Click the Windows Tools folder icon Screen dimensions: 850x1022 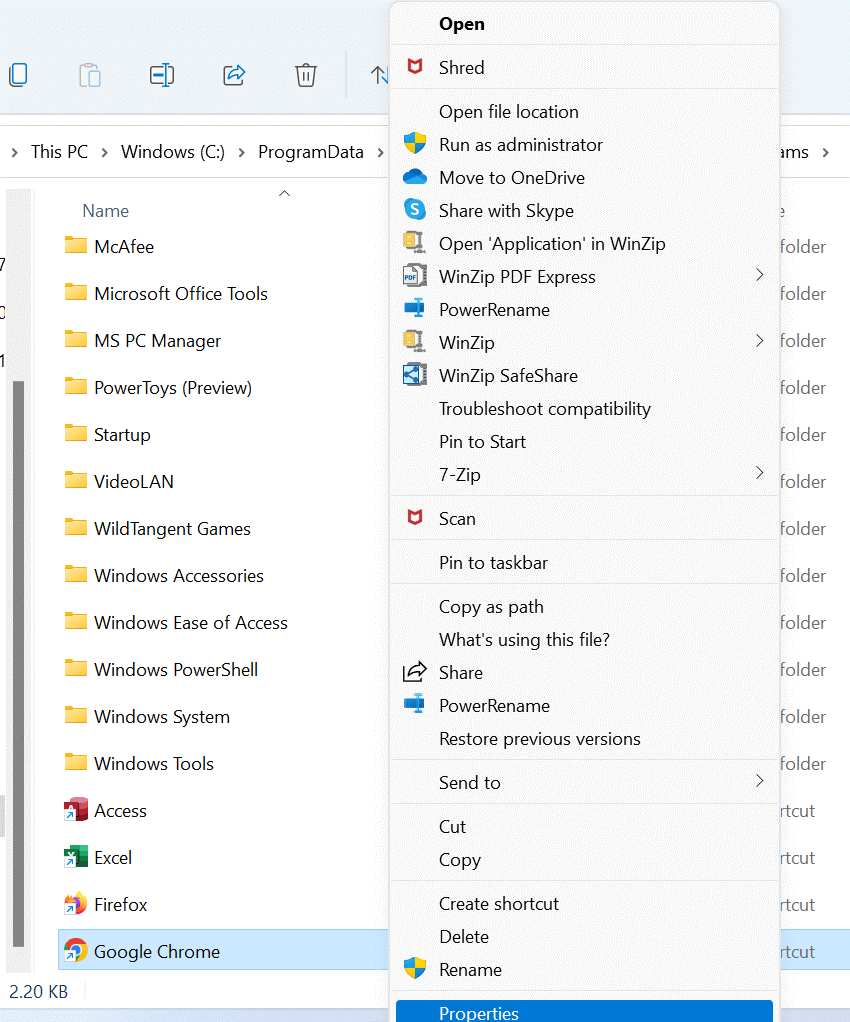point(76,762)
